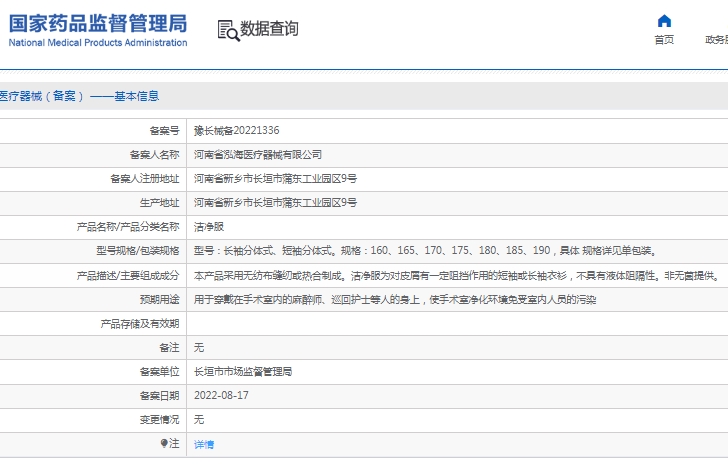
Task: Click the 备案人名称 field label
Action: point(155,155)
